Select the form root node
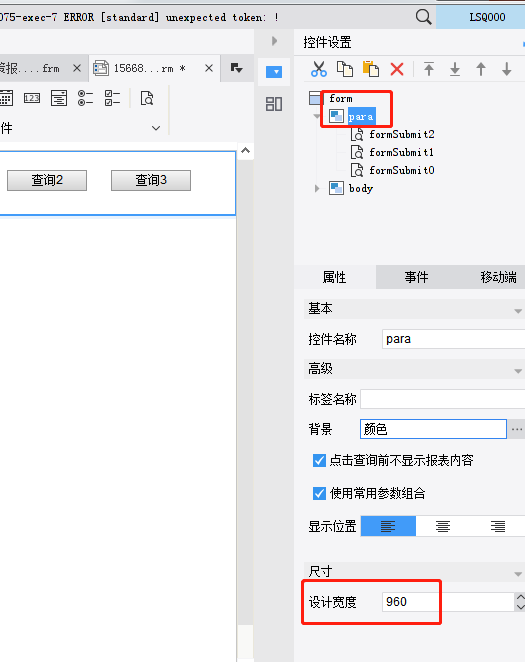525x662 pixels. [341, 98]
